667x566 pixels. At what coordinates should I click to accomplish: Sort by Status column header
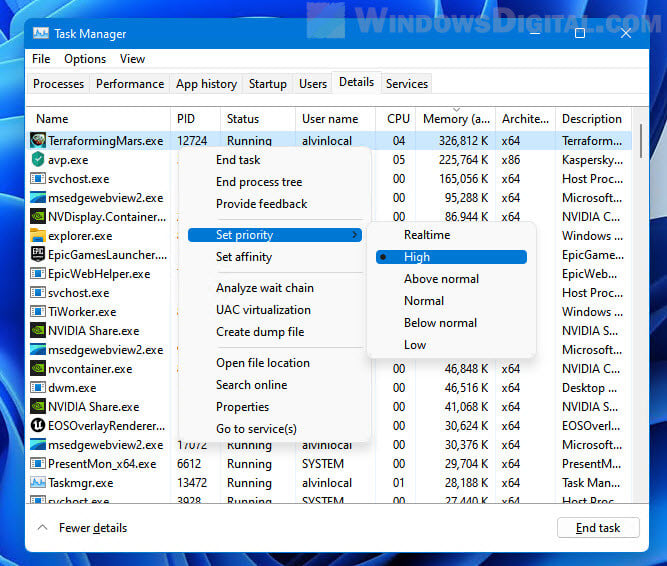(258, 119)
